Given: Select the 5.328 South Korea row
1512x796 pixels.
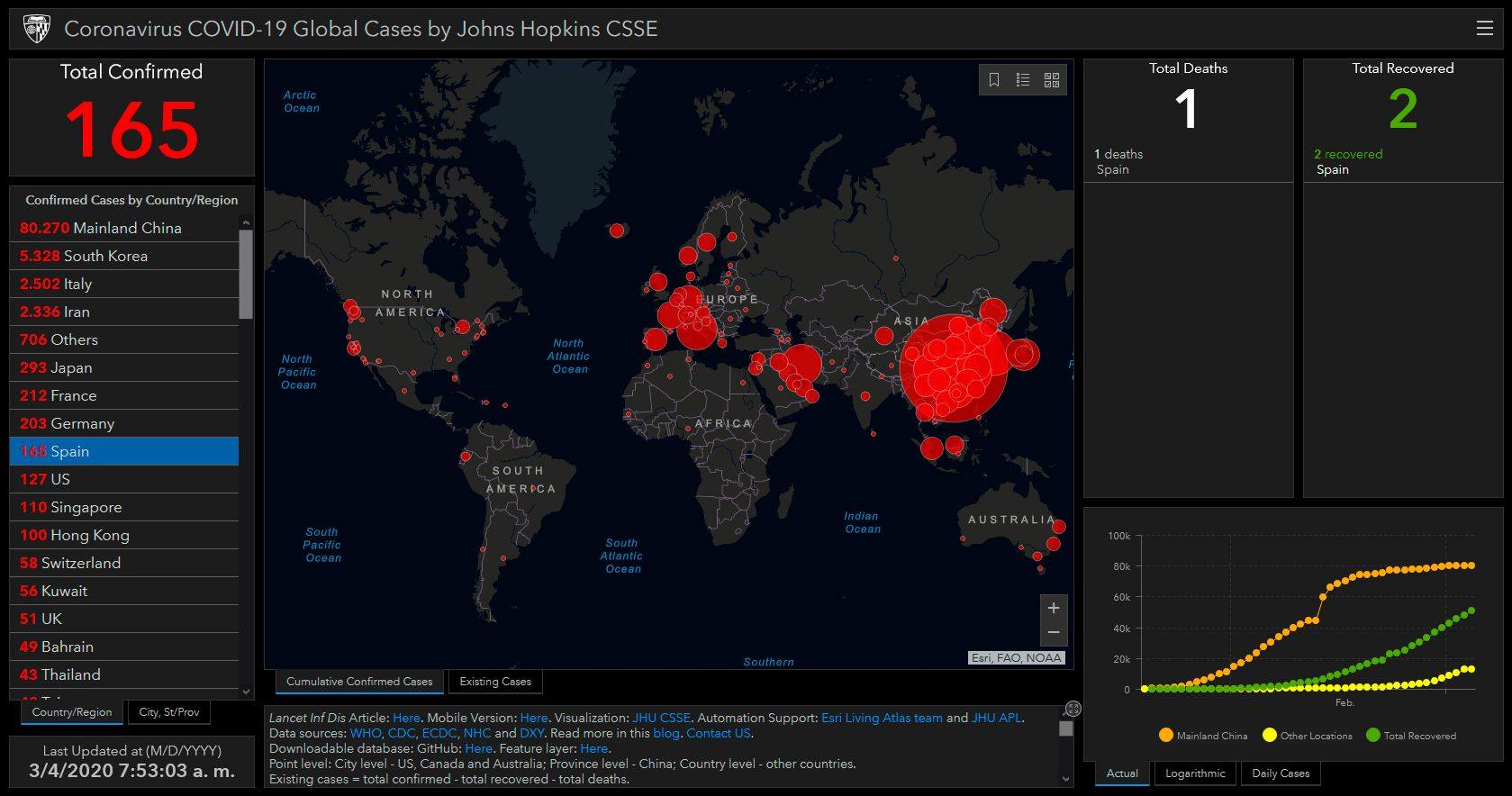Looking at the screenshot, I should [x=124, y=256].
